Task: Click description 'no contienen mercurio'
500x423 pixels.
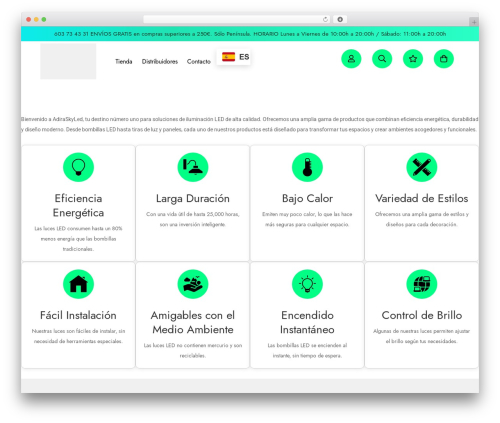Action: [193, 350]
